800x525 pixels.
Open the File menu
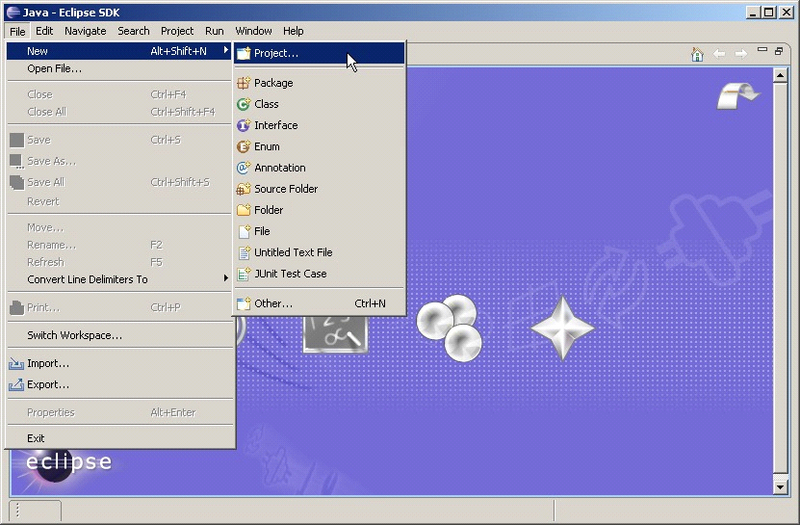(17, 31)
